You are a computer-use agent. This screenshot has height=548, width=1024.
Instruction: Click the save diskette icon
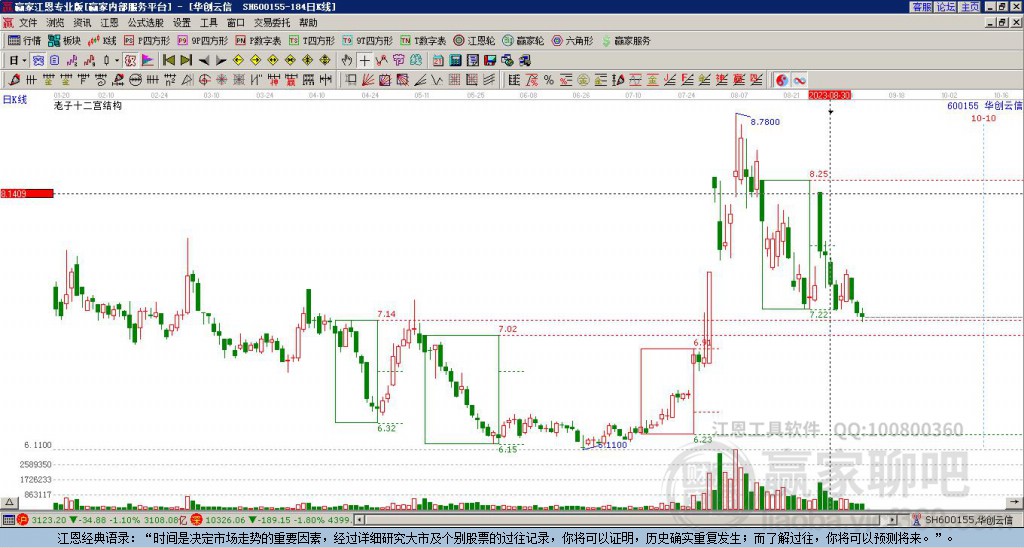pos(490,60)
